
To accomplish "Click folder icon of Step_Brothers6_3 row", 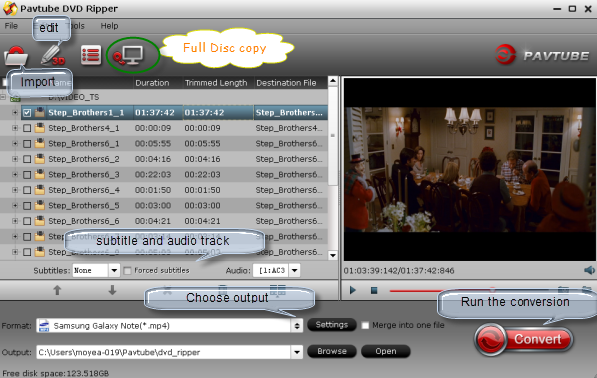I will (x=40, y=174).
